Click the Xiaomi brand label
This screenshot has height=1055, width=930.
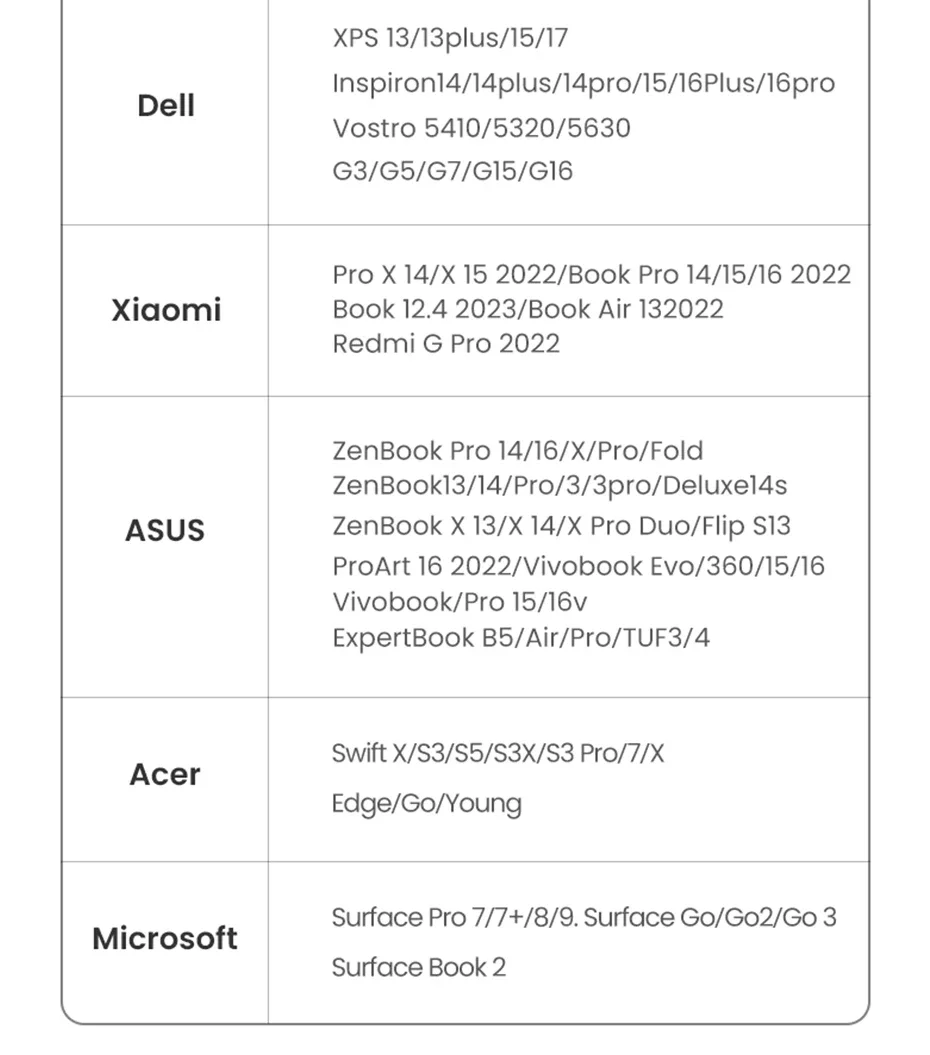tap(166, 310)
